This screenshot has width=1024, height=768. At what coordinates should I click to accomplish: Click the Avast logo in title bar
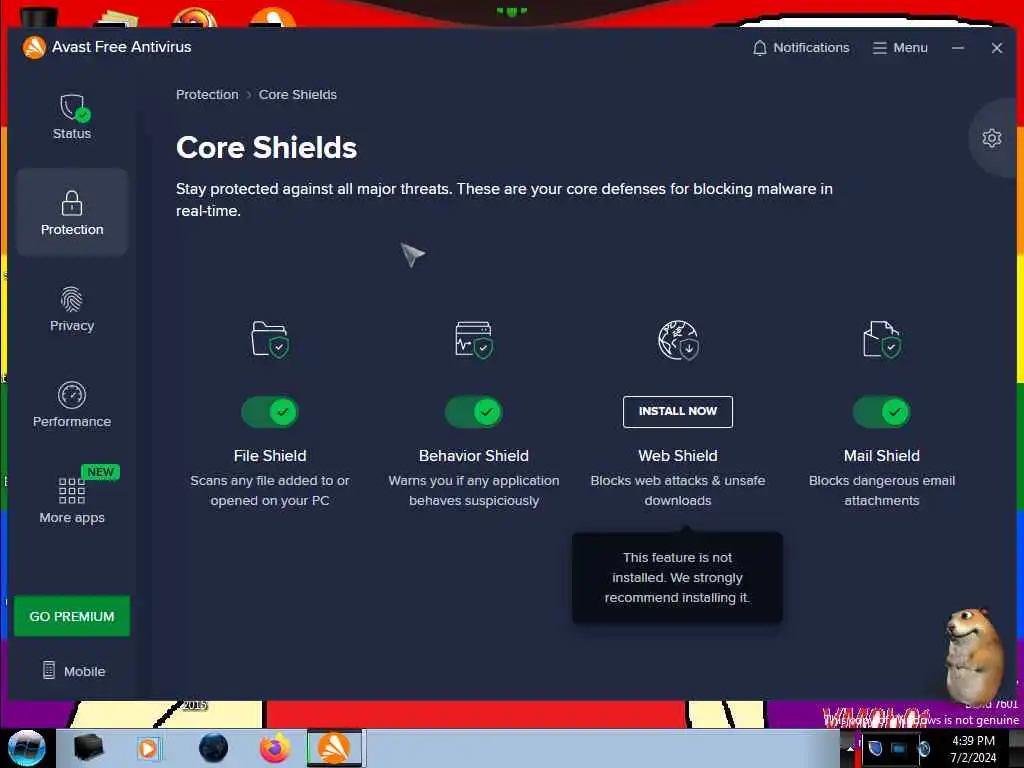click(x=34, y=47)
